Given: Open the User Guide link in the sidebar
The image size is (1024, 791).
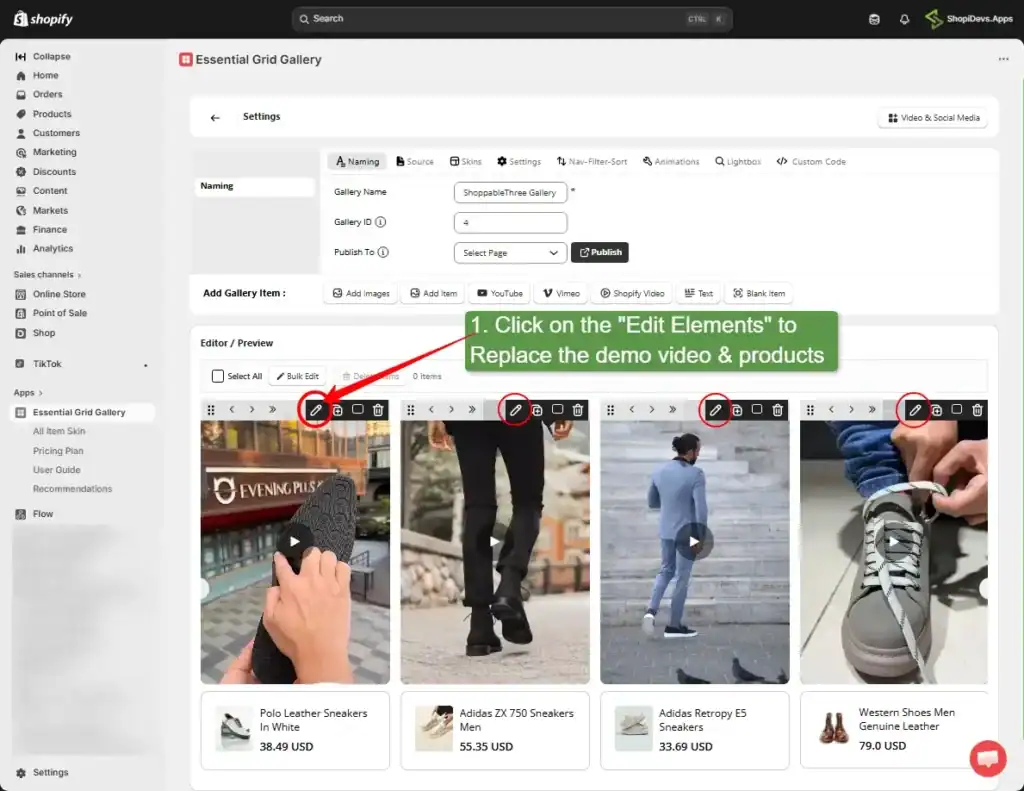Looking at the screenshot, I should [x=57, y=469].
